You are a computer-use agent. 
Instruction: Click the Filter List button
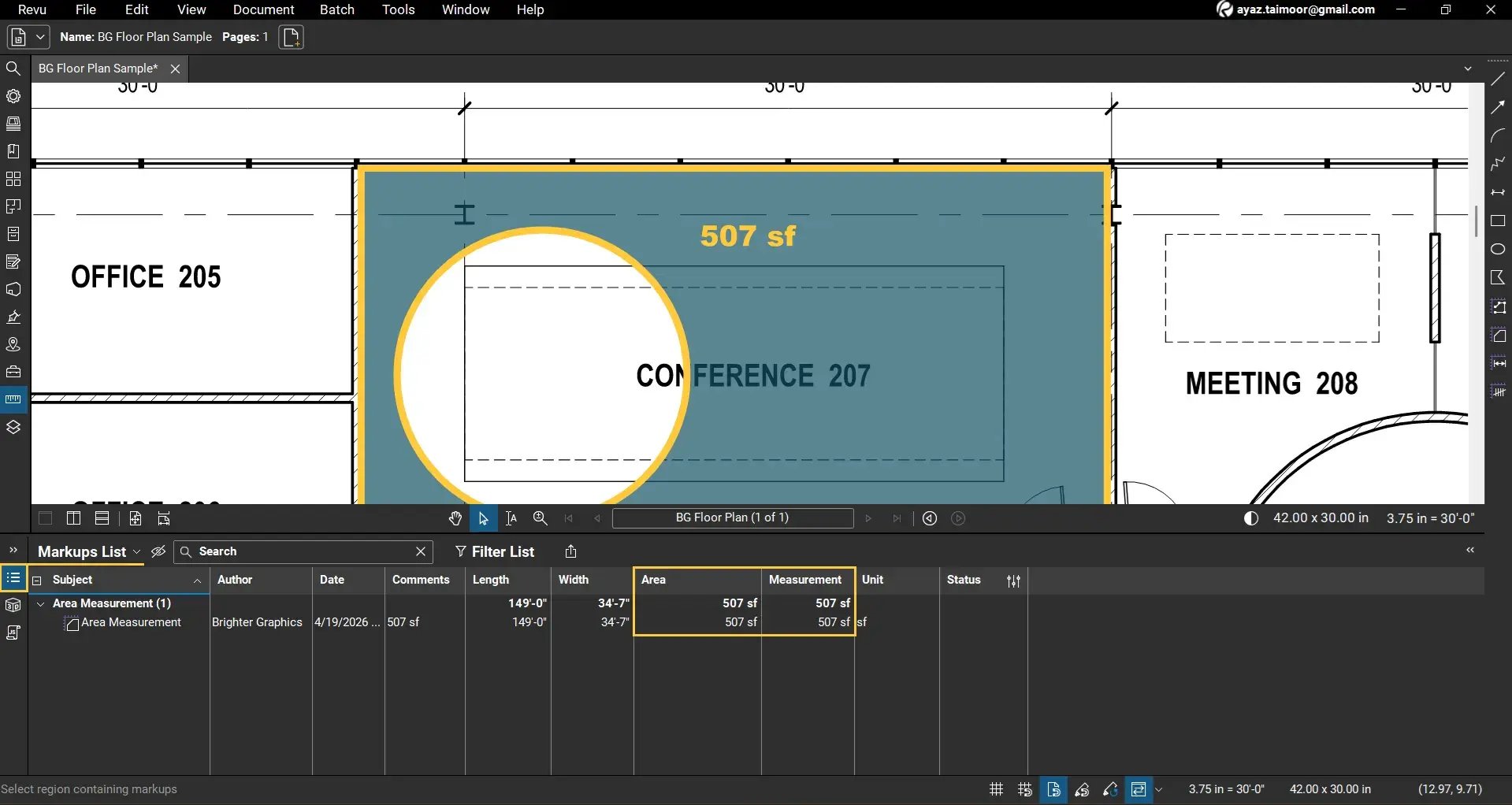(494, 551)
